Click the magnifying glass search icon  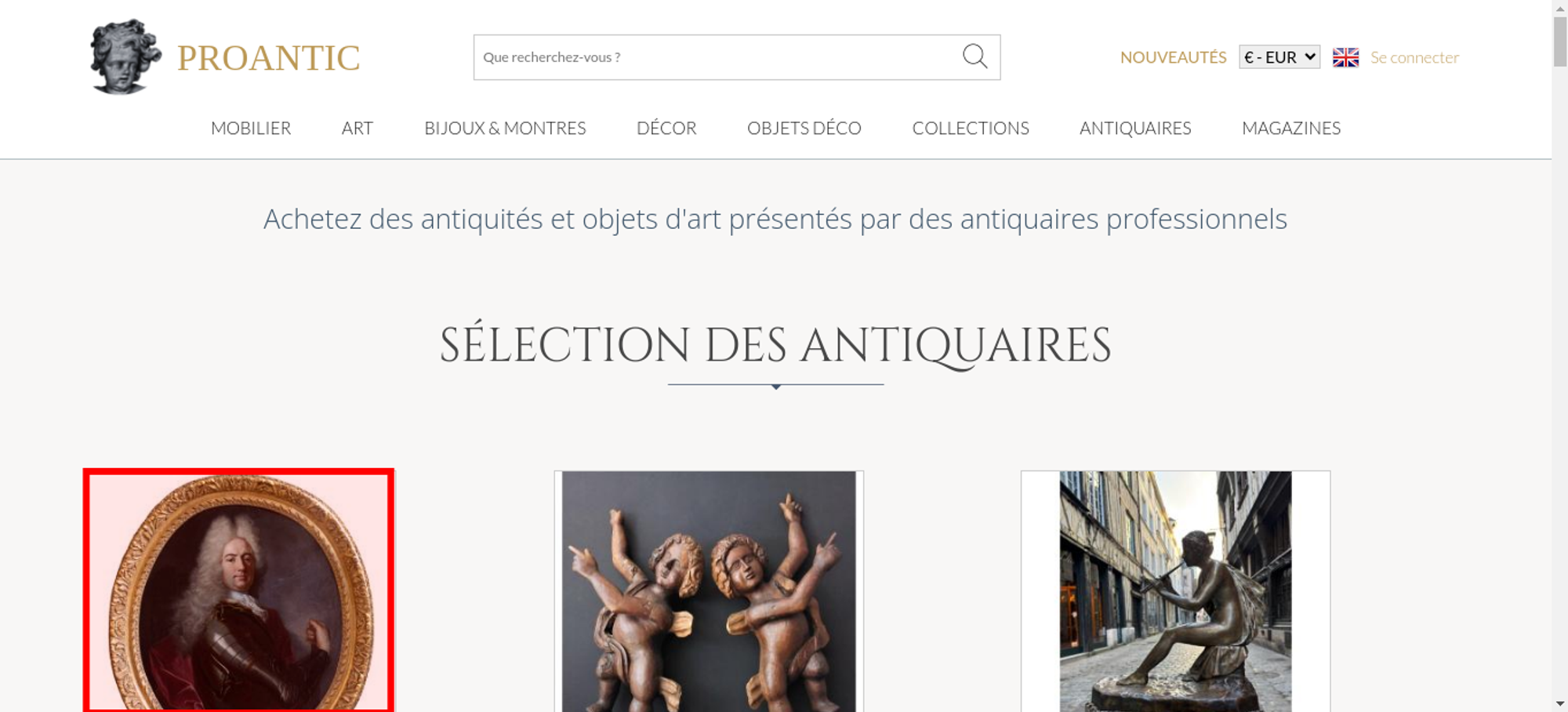(975, 56)
